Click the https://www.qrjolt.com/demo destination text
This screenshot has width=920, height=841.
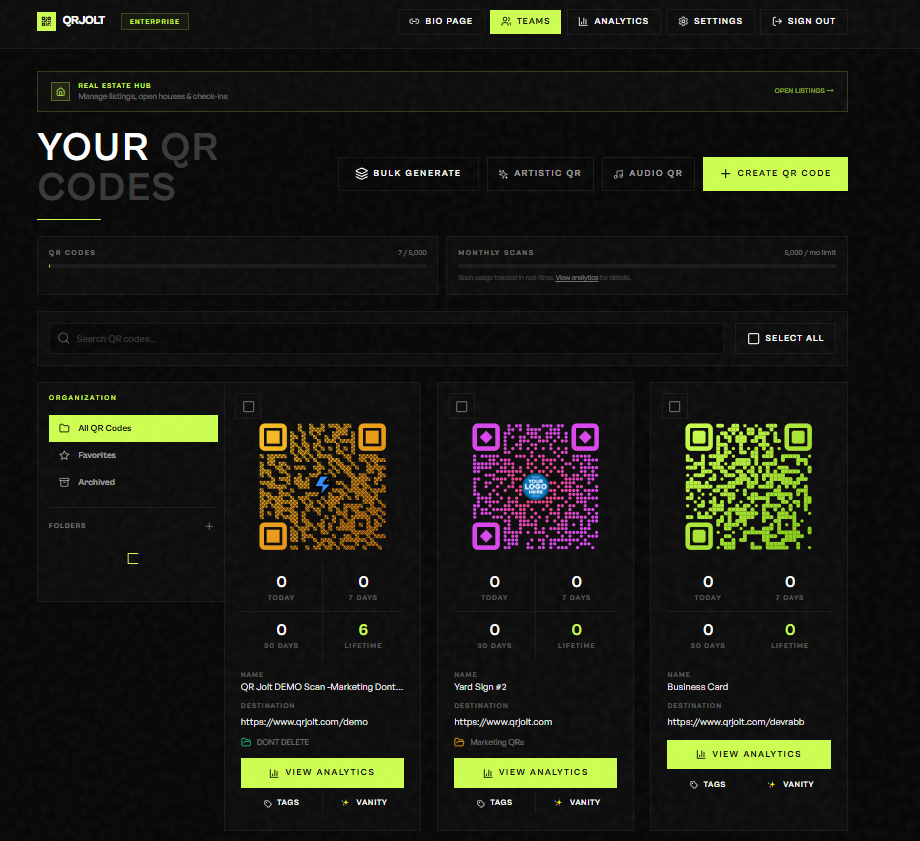click(304, 722)
